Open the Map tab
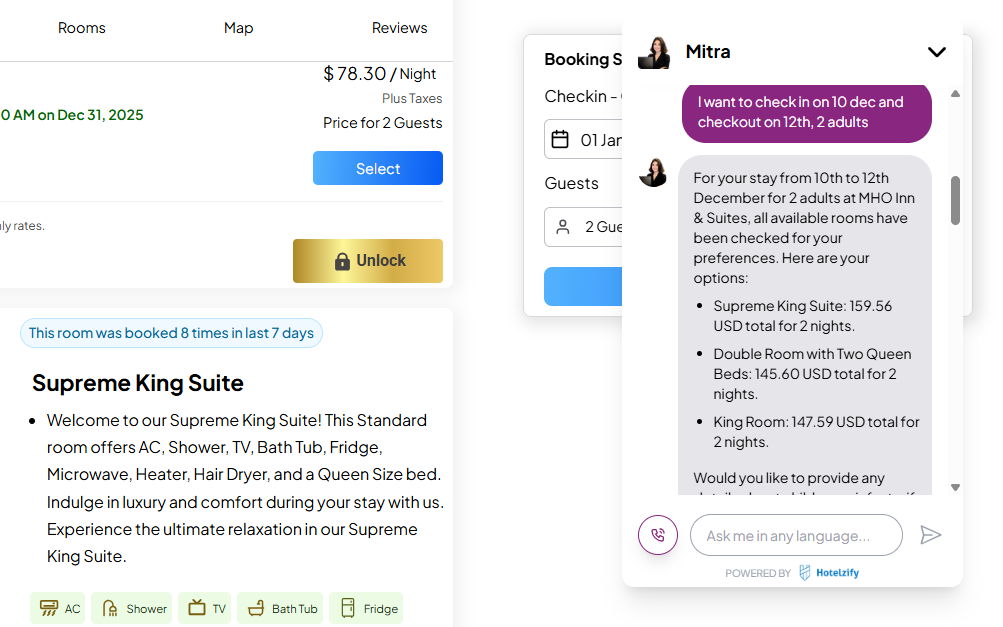Screen dimensions: 1003x627 pyautogui.click(x=238, y=28)
